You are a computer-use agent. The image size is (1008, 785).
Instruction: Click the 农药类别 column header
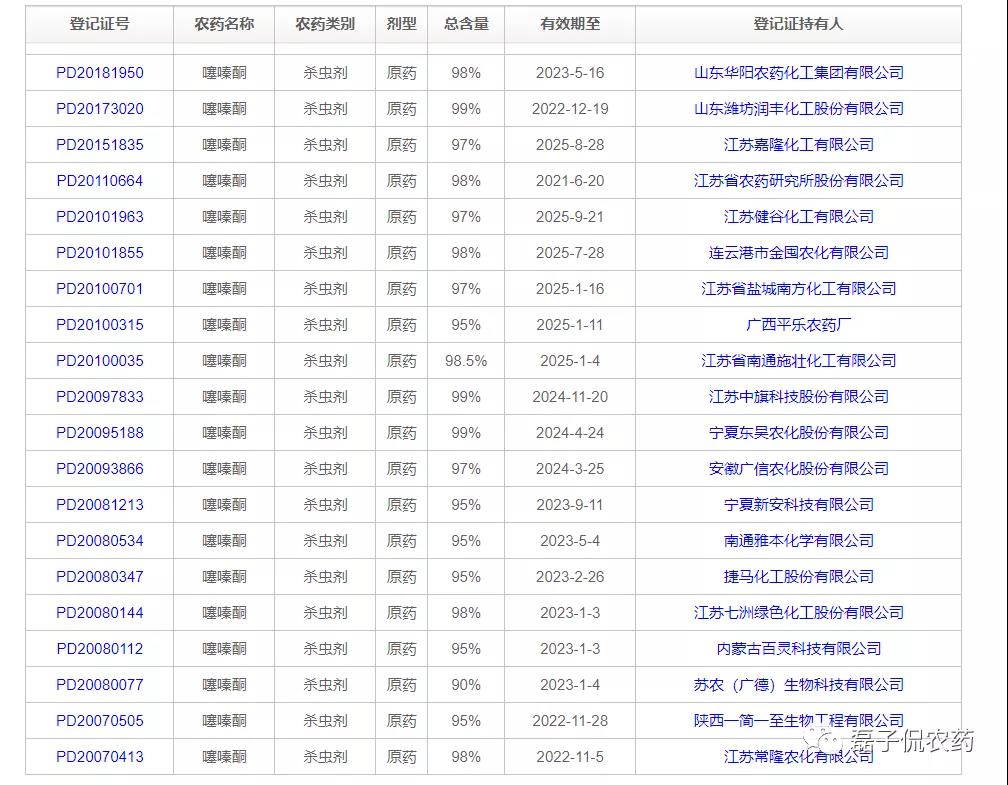pyautogui.click(x=325, y=24)
